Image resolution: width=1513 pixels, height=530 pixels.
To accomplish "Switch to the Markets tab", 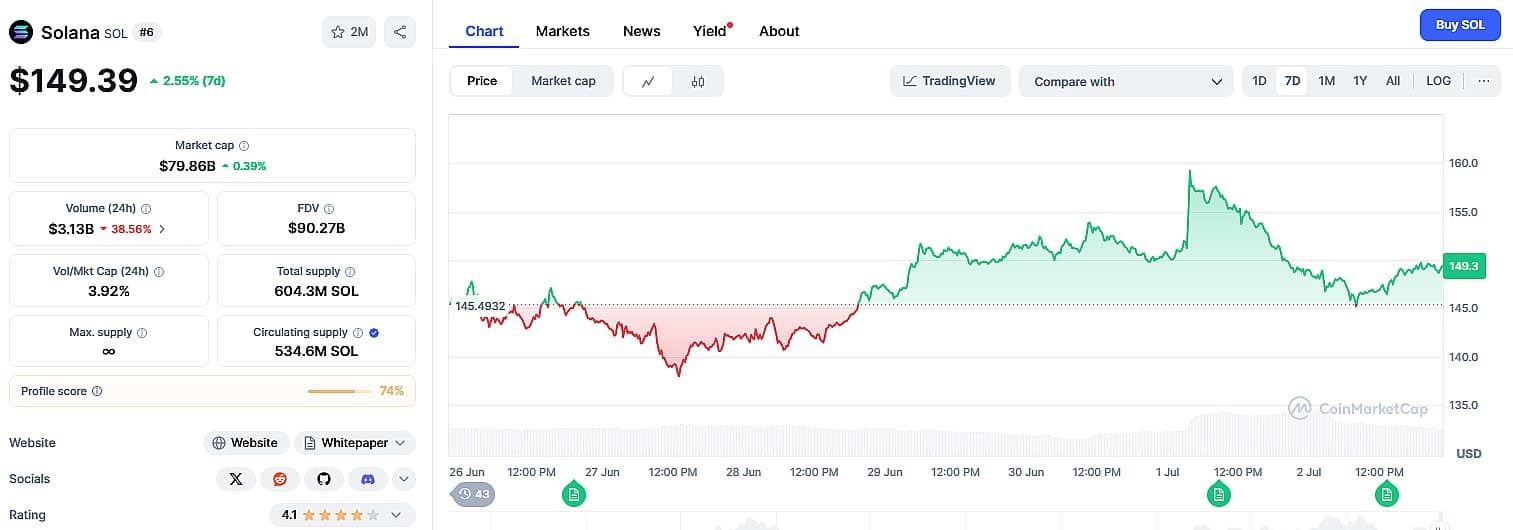I will click(563, 31).
